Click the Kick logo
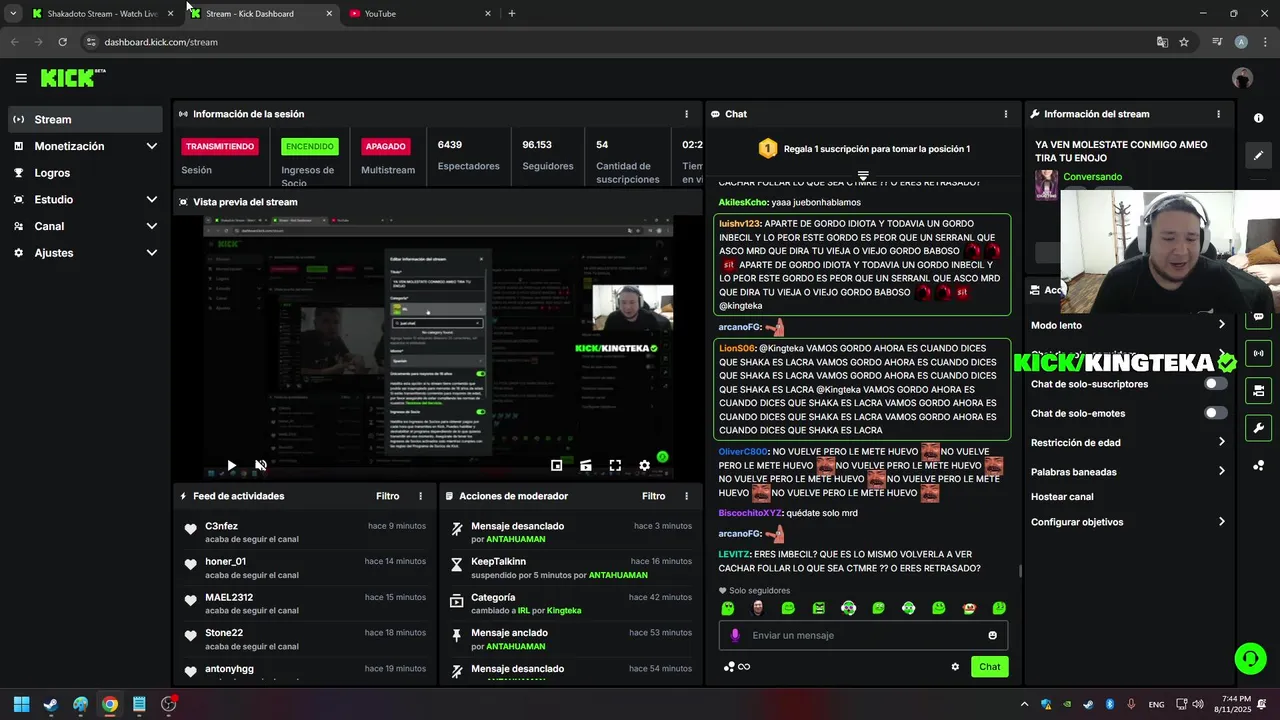This screenshot has height=720, width=1280. pos(72,78)
